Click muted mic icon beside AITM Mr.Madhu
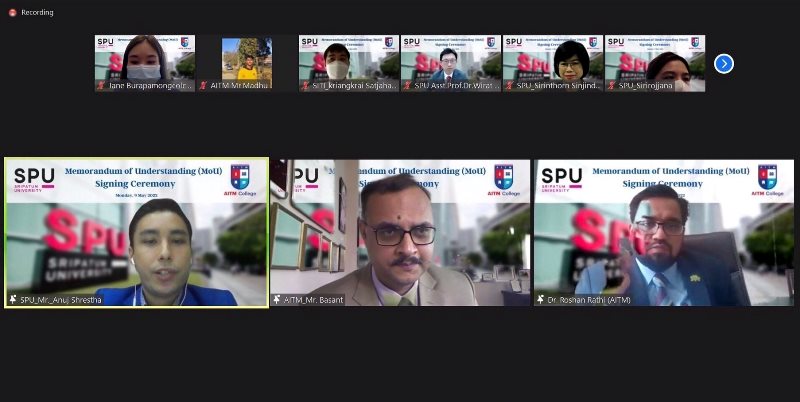The height and width of the screenshot is (402, 800). 203,86
